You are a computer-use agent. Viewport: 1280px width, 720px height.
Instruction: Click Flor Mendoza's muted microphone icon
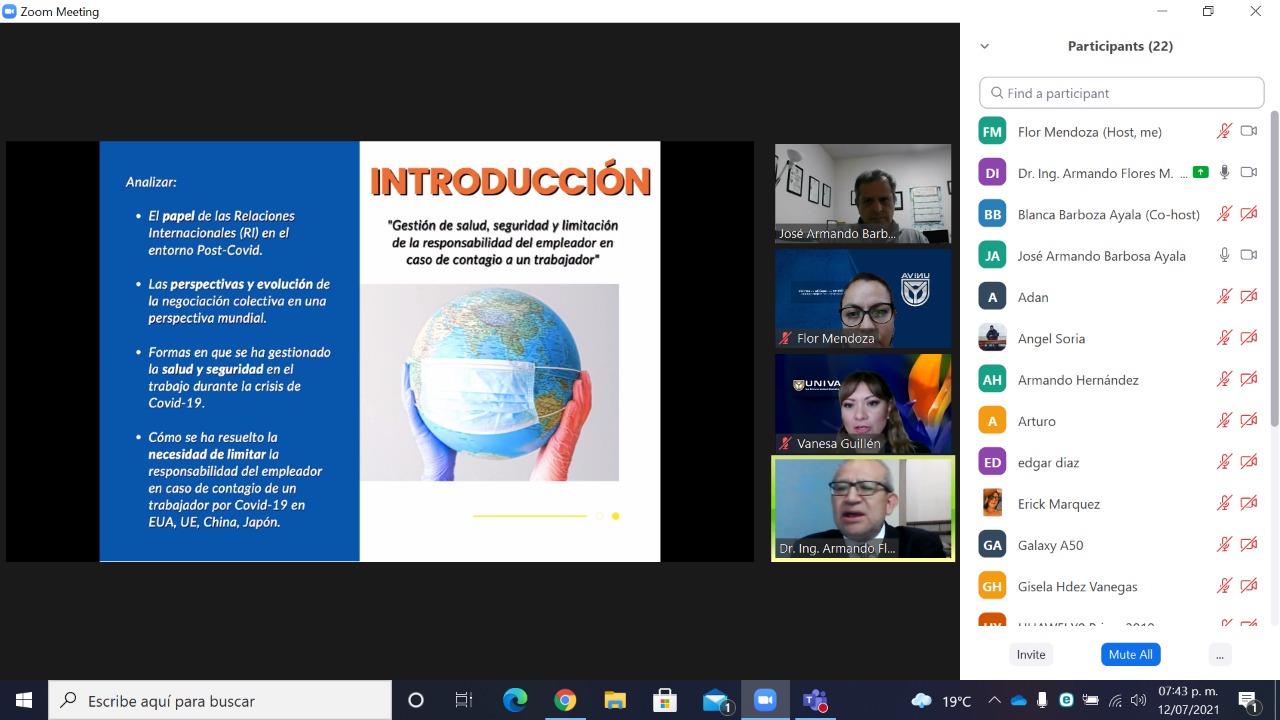click(1224, 131)
